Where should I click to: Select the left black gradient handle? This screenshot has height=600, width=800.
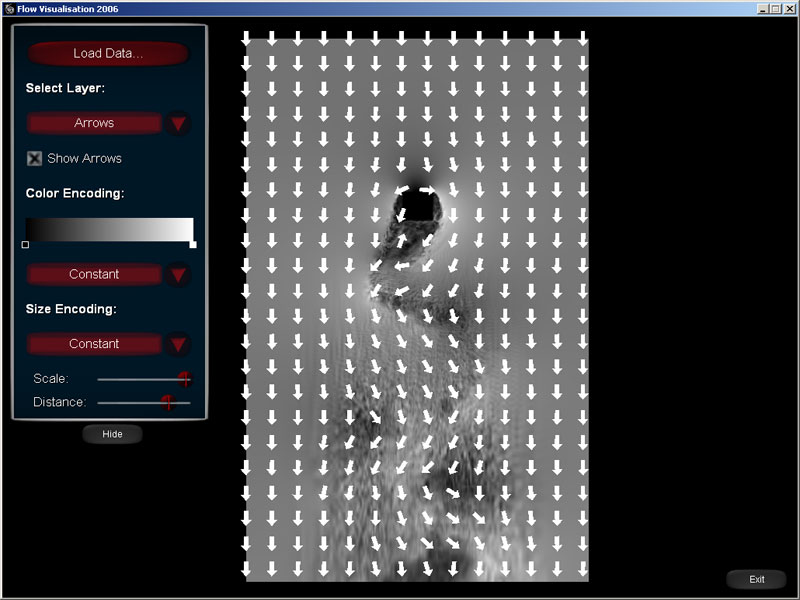pyautogui.click(x=26, y=245)
